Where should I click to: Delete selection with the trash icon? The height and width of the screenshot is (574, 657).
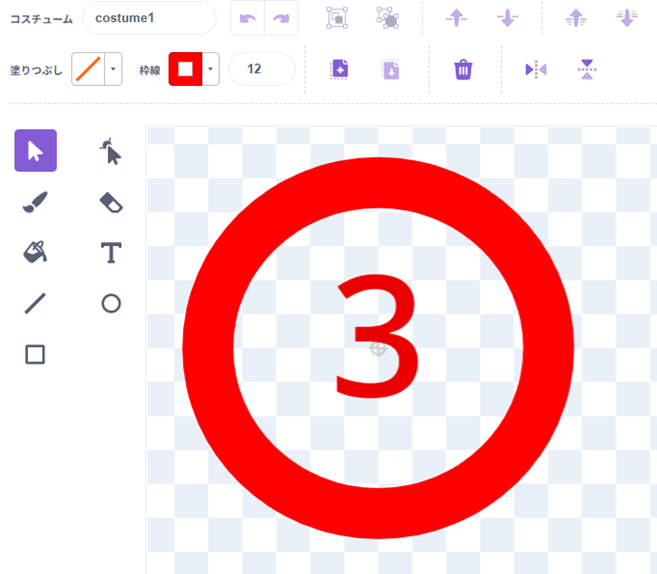(463, 69)
